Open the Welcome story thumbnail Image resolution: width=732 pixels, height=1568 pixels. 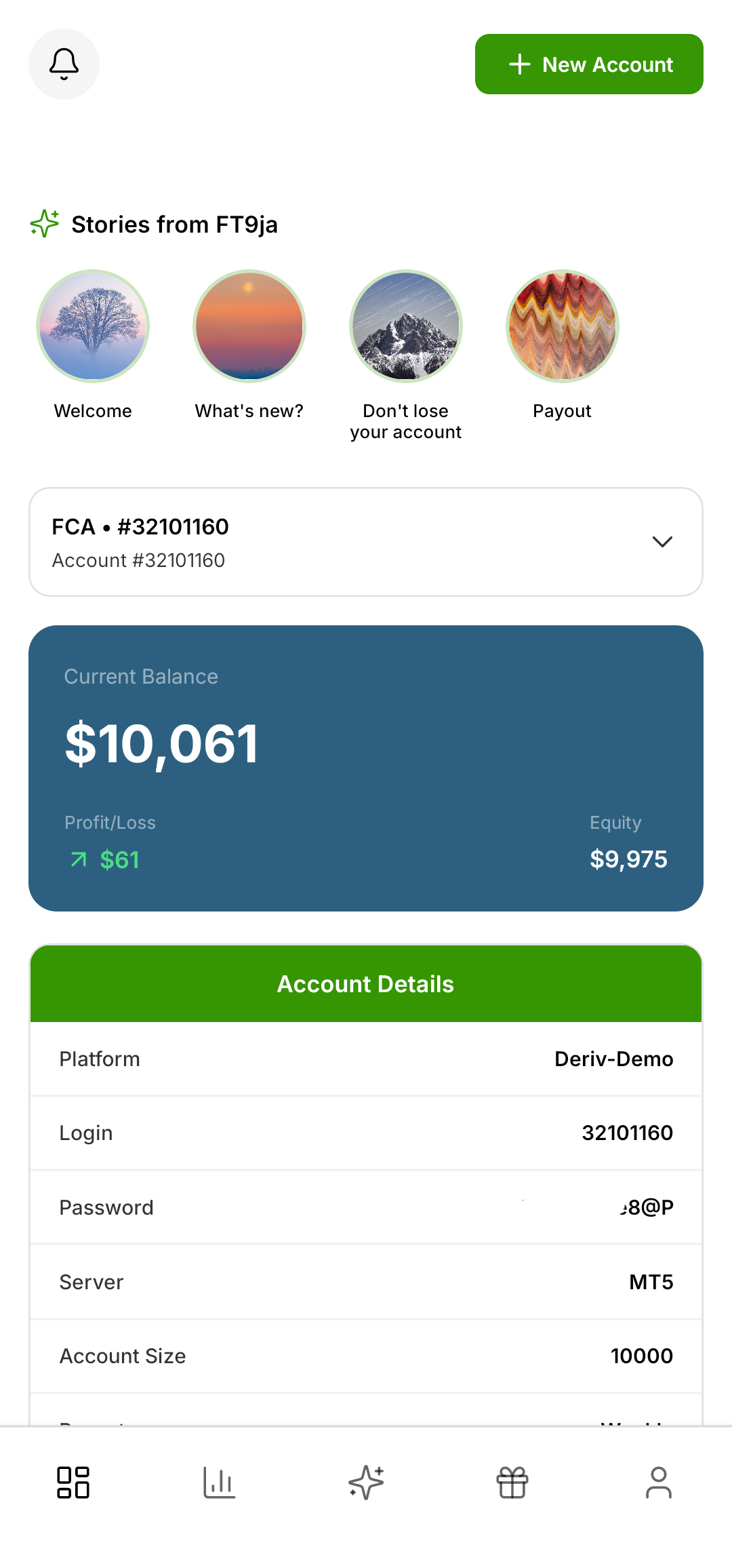point(93,326)
